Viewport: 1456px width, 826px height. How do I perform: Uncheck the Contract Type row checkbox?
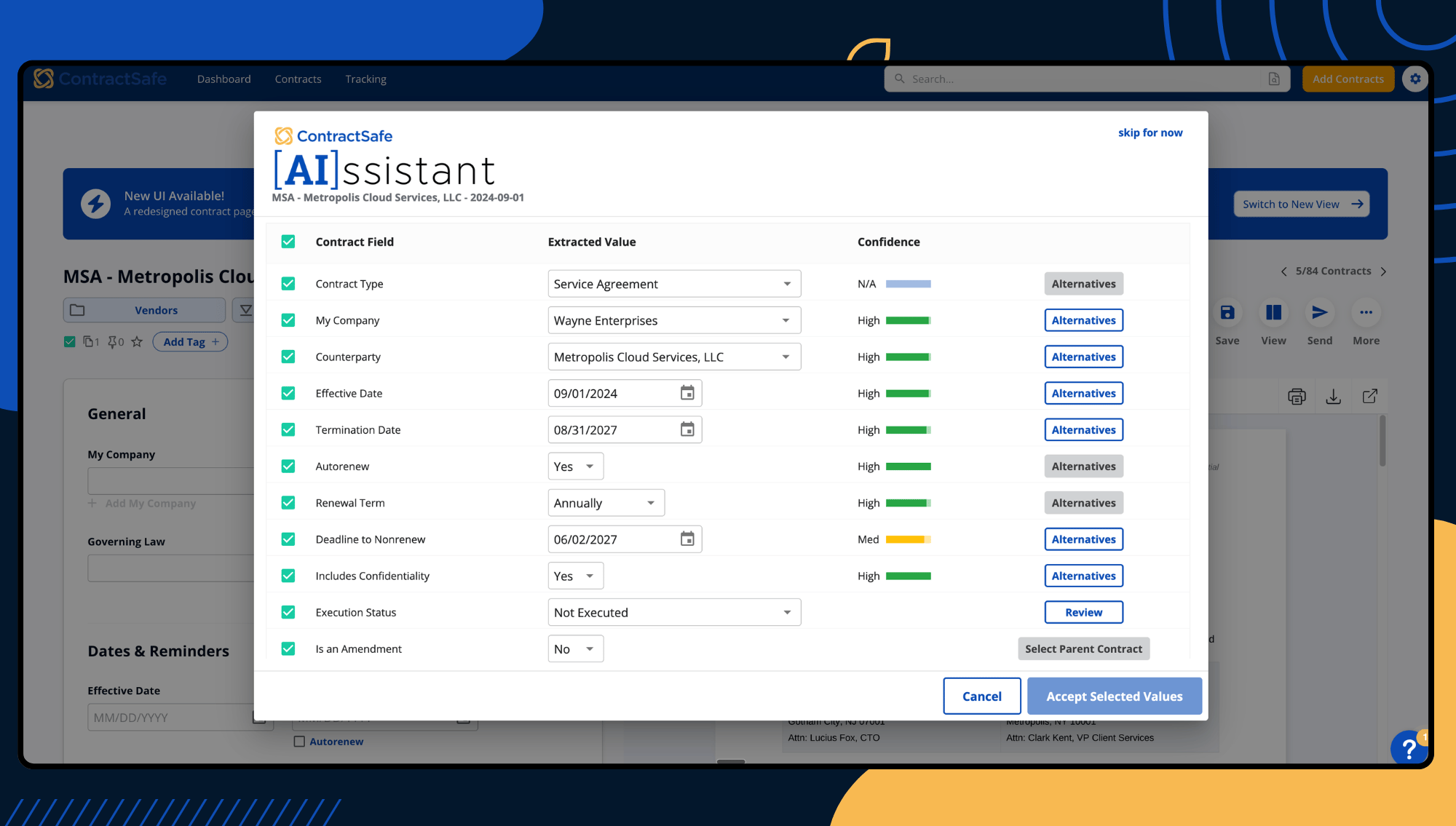coord(288,284)
